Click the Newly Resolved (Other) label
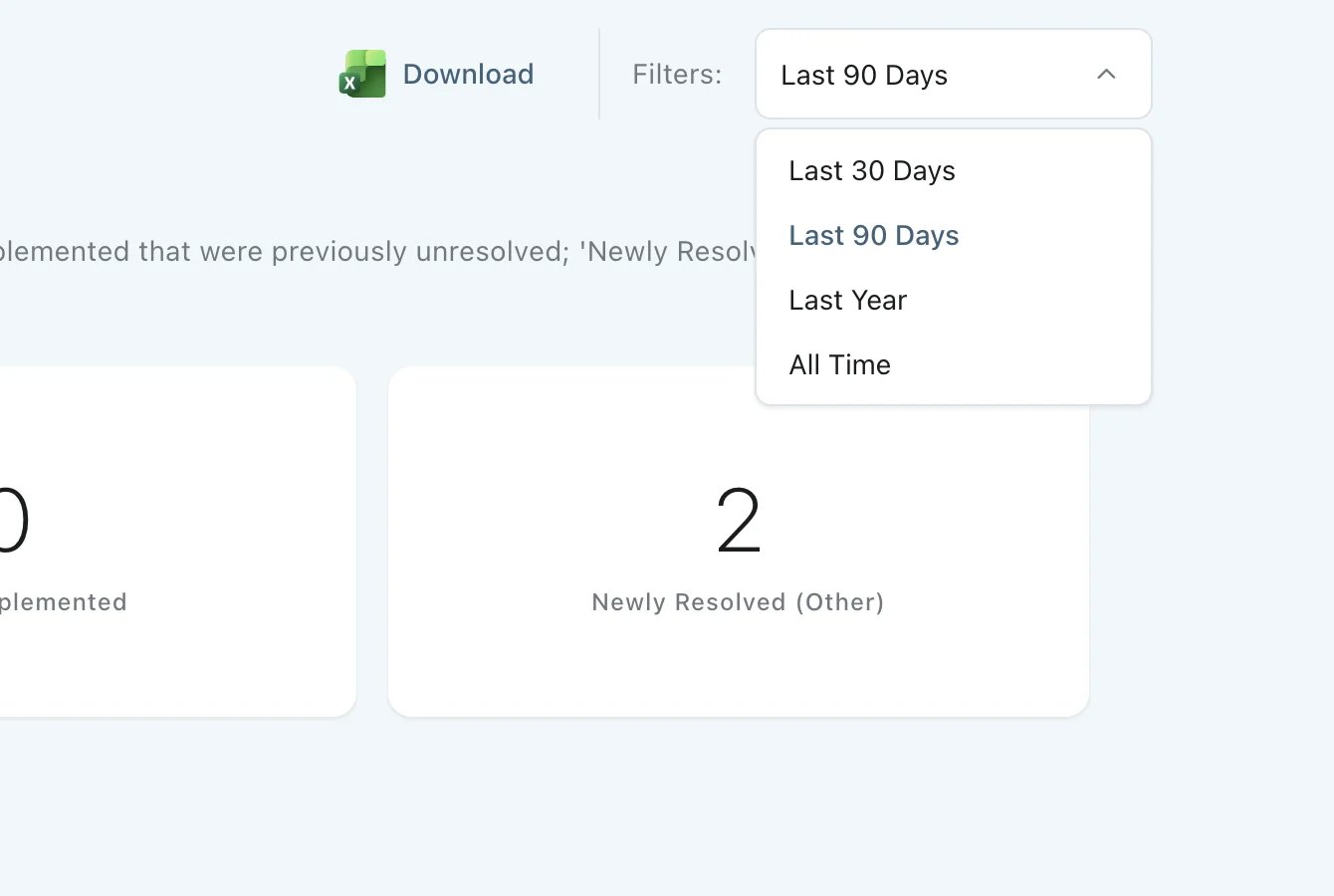This screenshot has height=896, width=1334. (738, 602)
